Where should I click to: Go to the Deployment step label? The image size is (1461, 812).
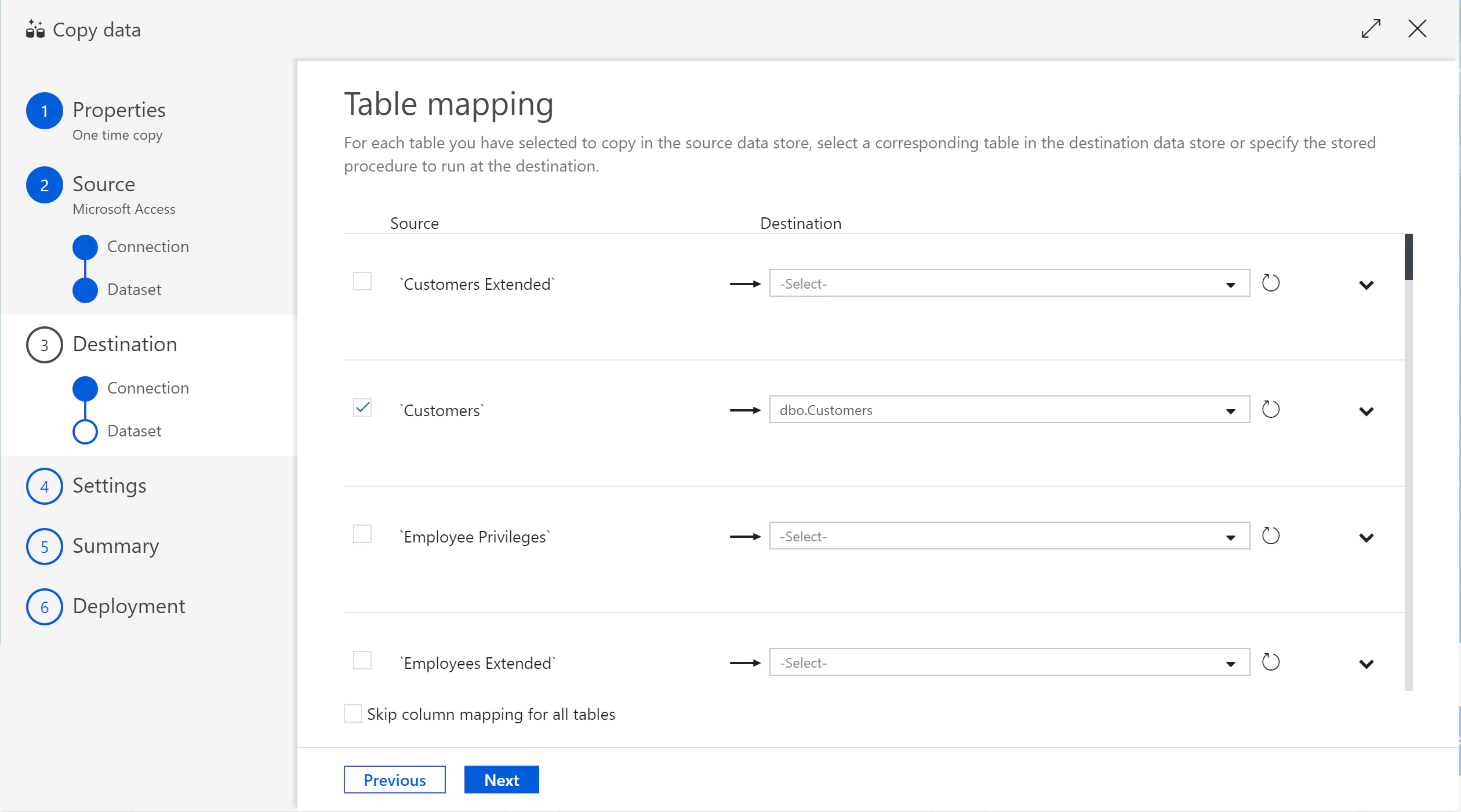click(x=129, y=606)
